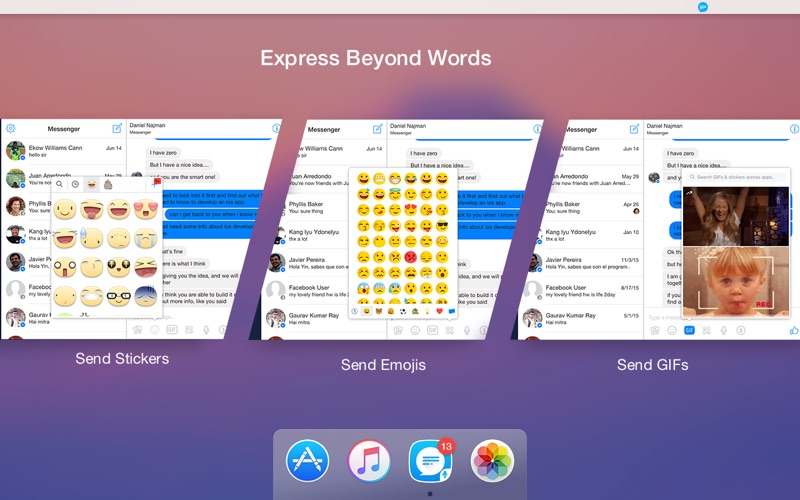Switch to flags emoji category
The width and height of the screenshot is (800, 500).
[x=452, y=311]
